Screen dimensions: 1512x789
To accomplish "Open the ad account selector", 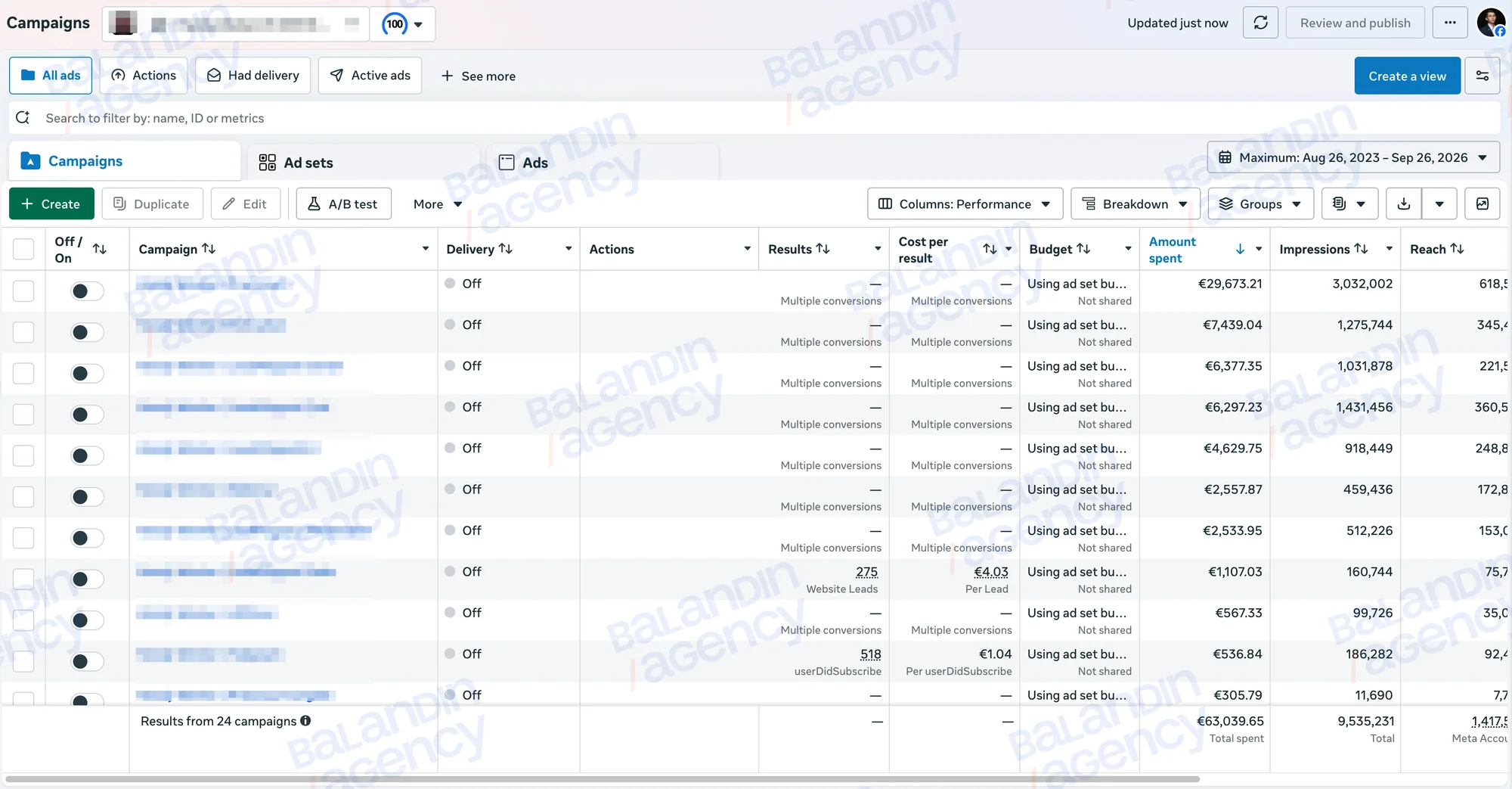I will click(x=235, y=23).
